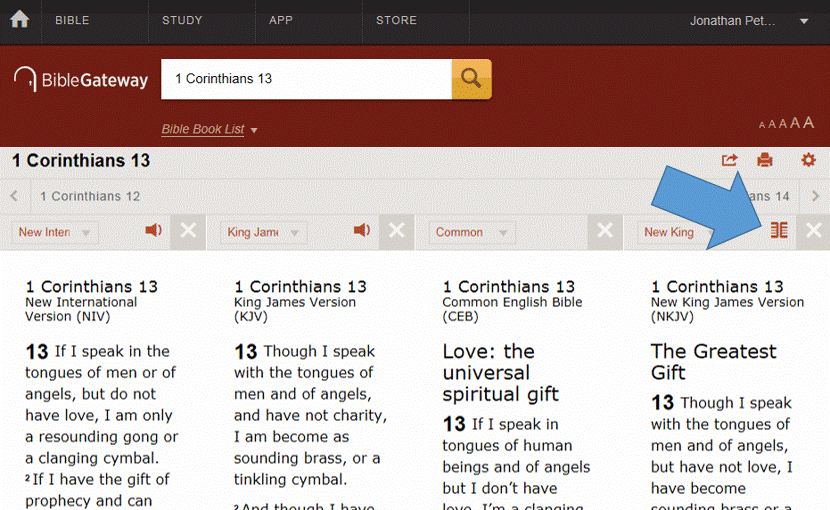Play audio for New International Version

pos(154,230)
